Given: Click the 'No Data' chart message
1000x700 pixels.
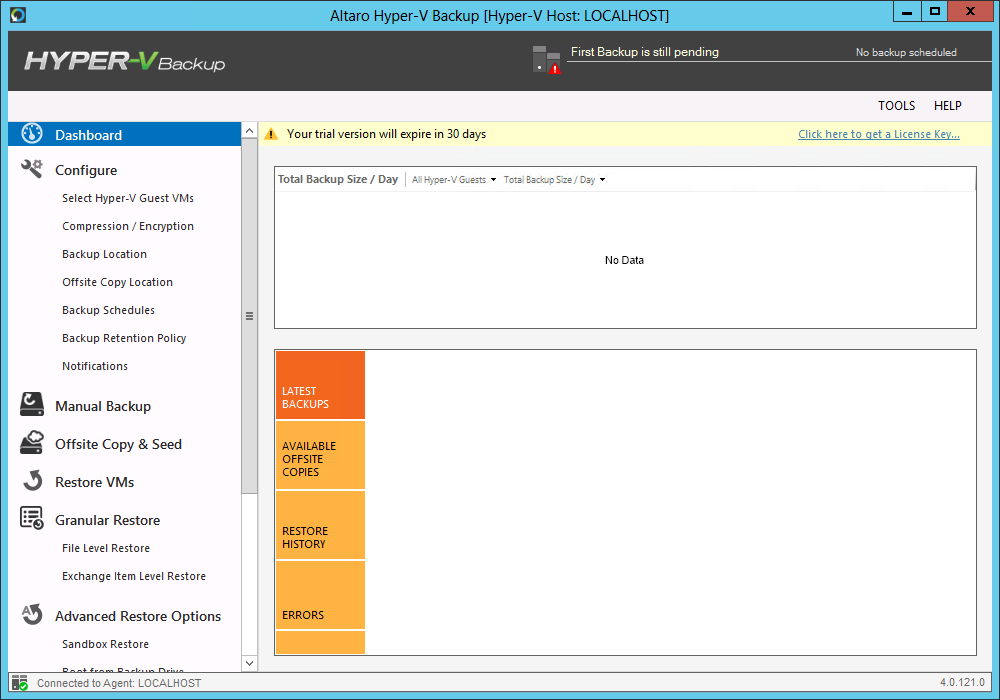Looking at the screenshot, I should pos(624,260).
